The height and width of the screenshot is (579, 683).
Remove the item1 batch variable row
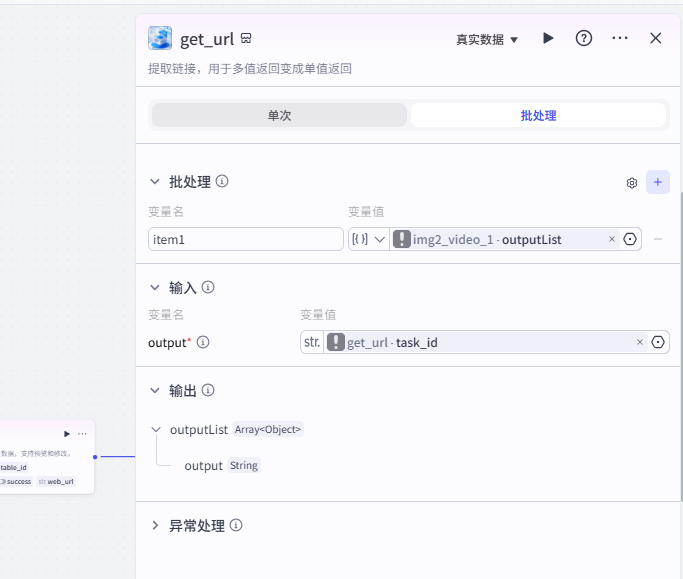tap(658, 240)
